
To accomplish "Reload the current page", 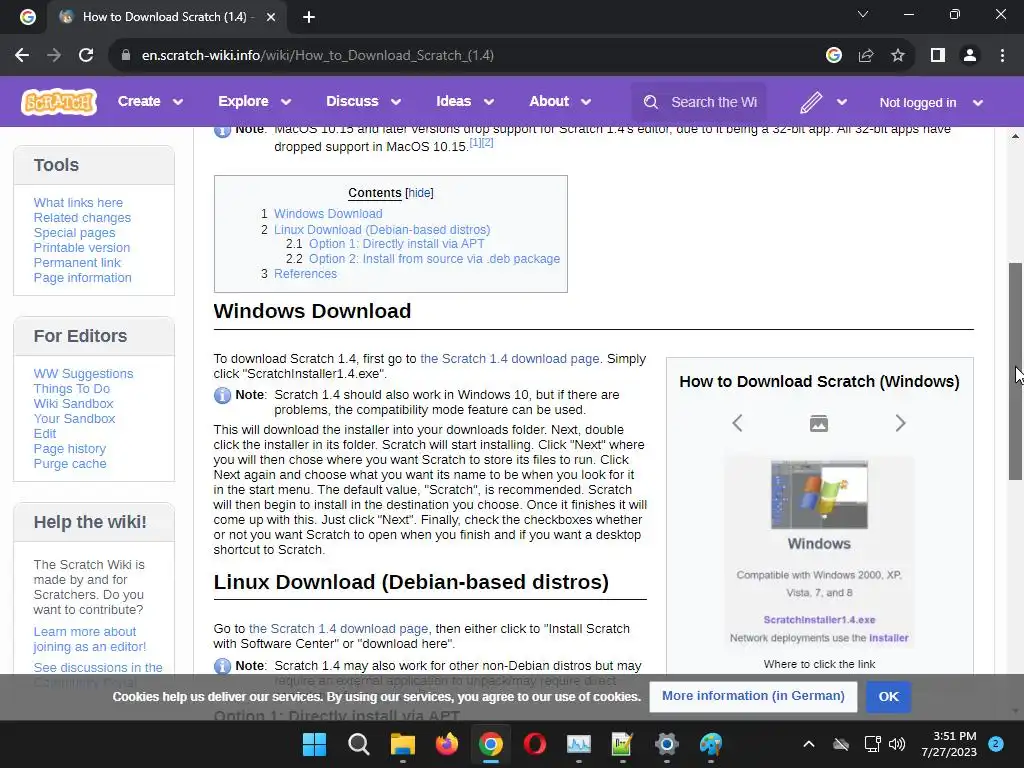I will click(86, 56).
